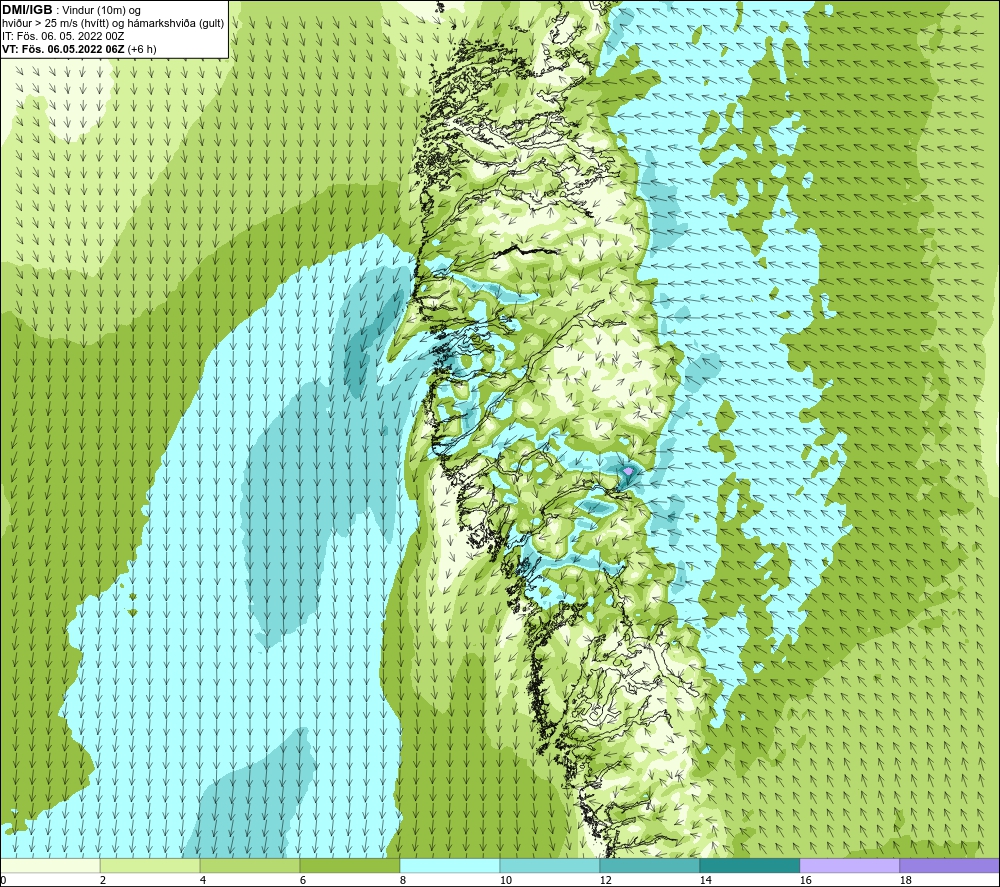Click the 18+ m/s purple legend swatch
The image size is (1000, 887).
pos(949,866)
